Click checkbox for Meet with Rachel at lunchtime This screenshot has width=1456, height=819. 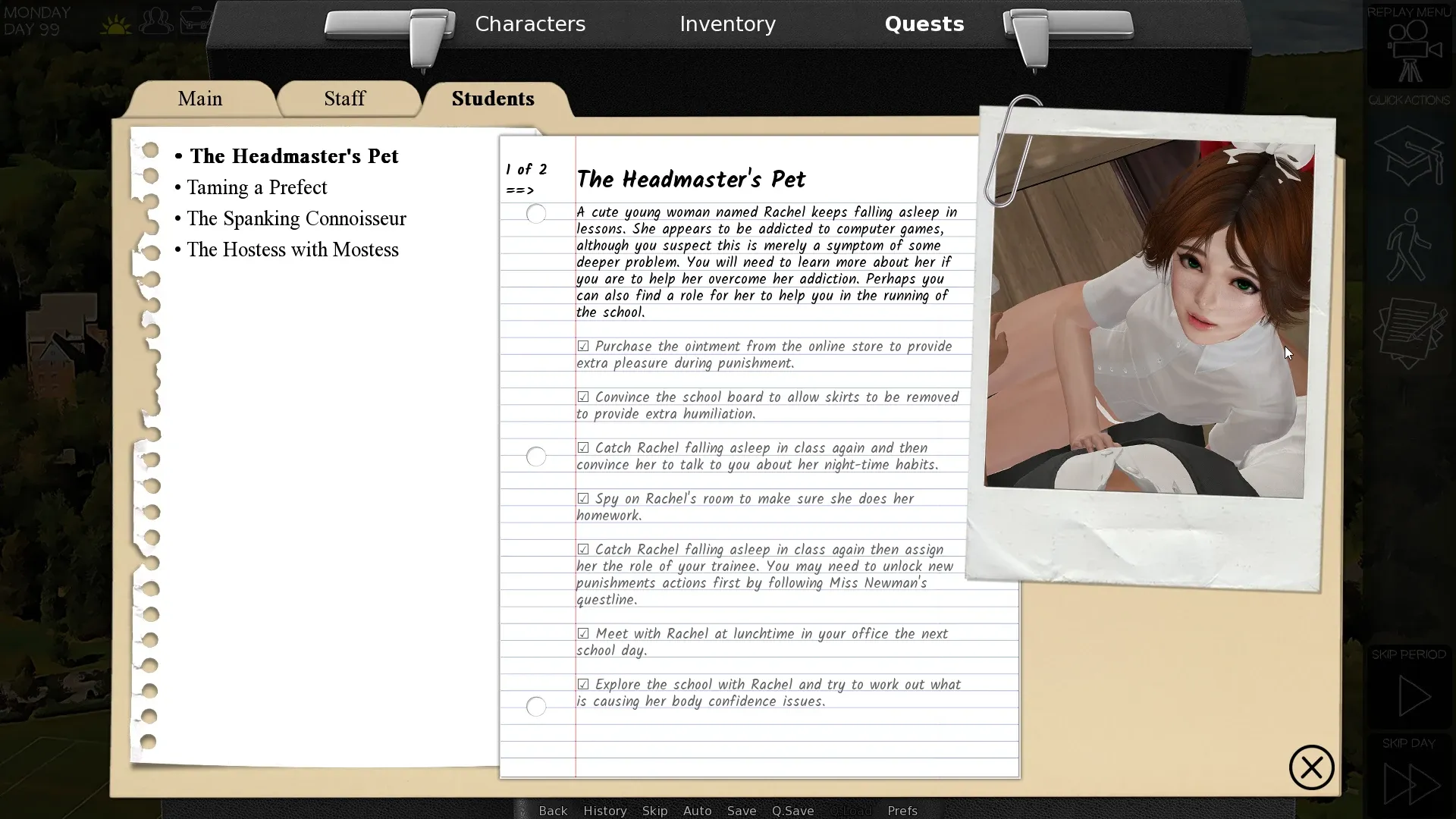click(582, 634)
